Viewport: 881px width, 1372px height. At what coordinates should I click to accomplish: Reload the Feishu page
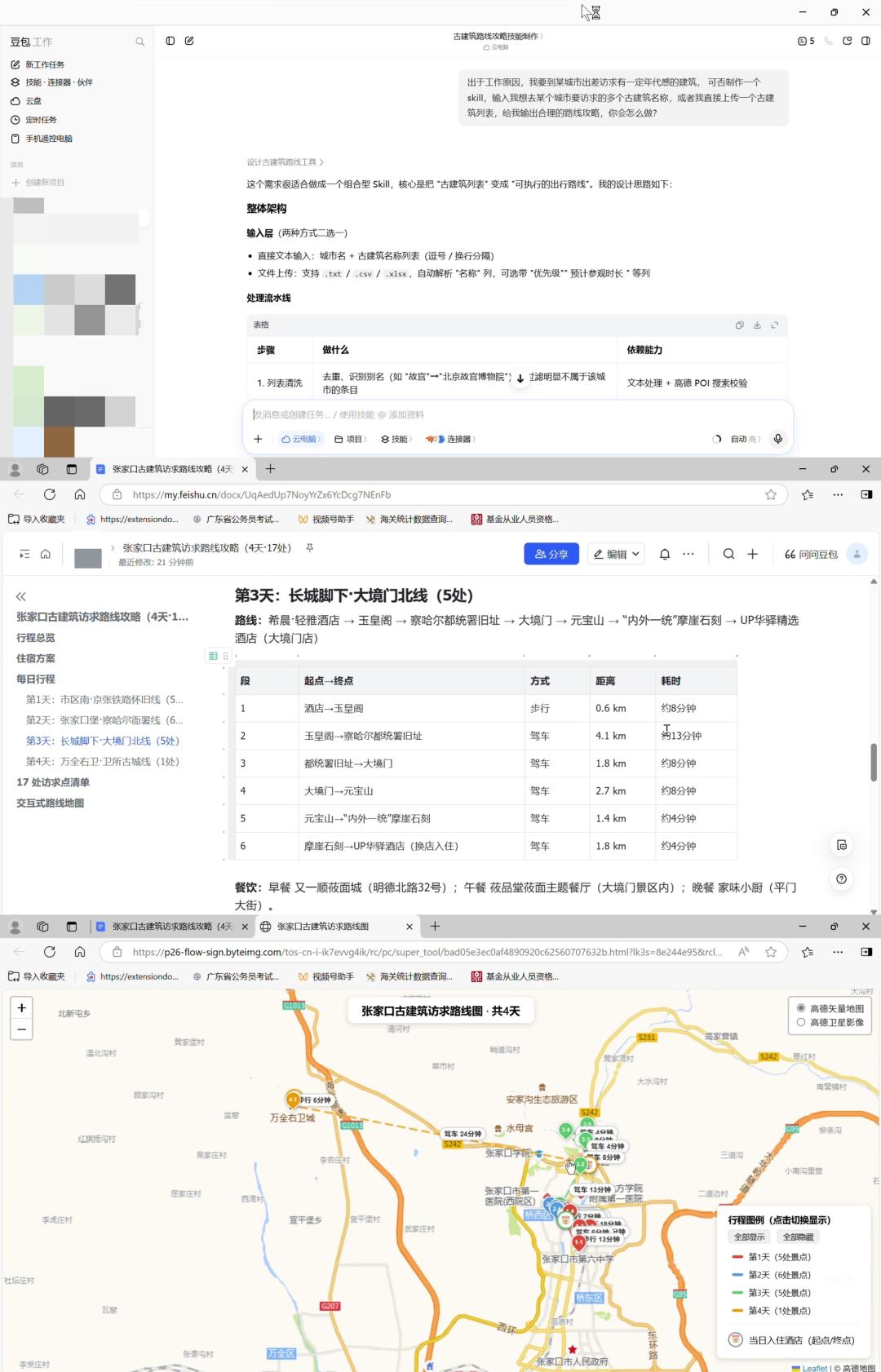(x=50, y=494)
